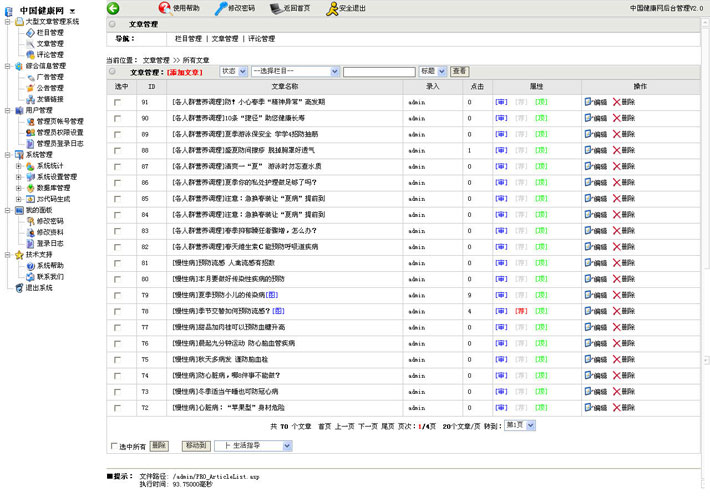Image resolution: width=710 pixels, height=497 pixels.
Task: Open the 转到 page number dropdown
Action: tap(521, 425)
